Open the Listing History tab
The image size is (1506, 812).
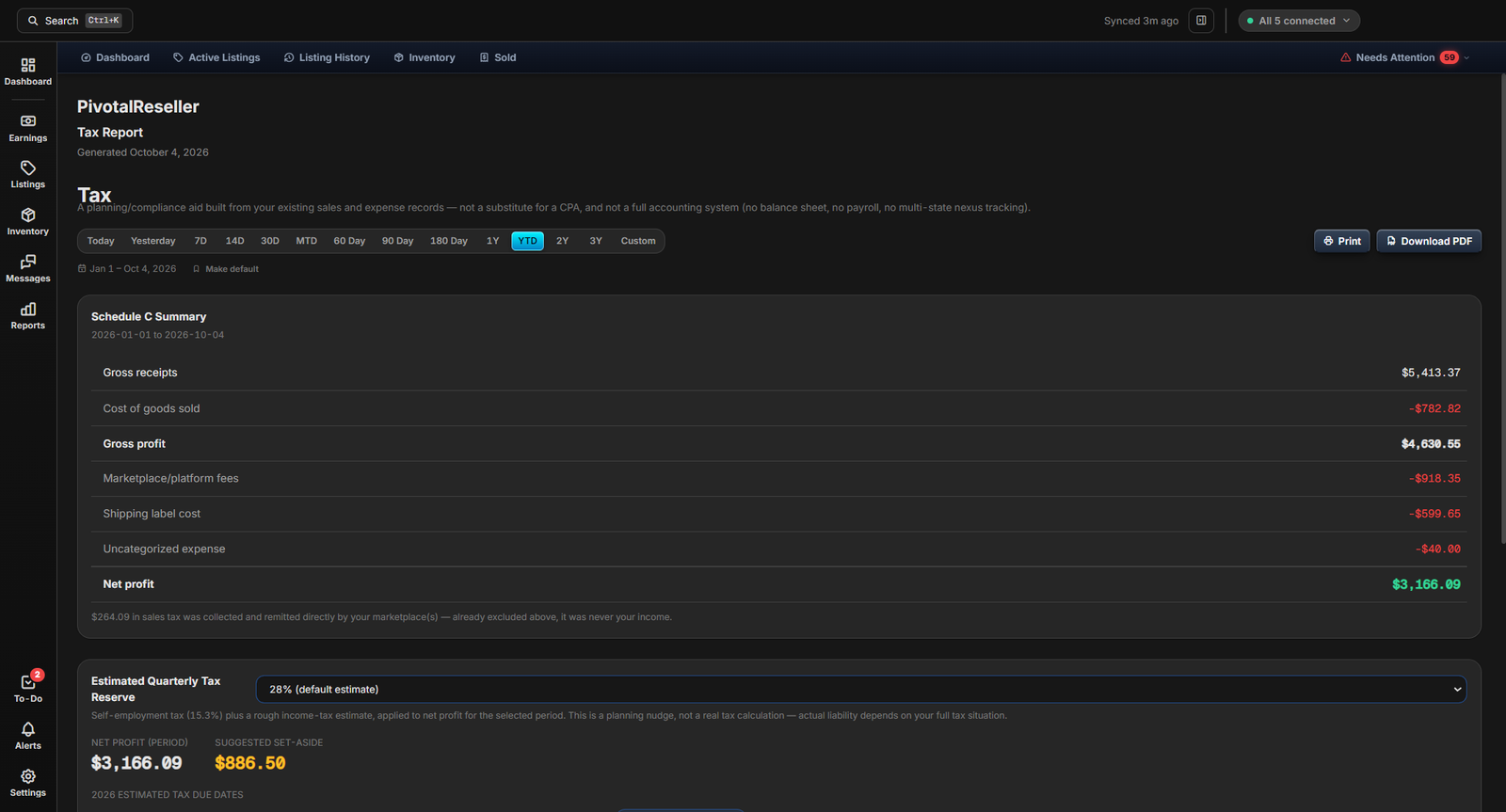pyautogui.click(x=327, y=57)
